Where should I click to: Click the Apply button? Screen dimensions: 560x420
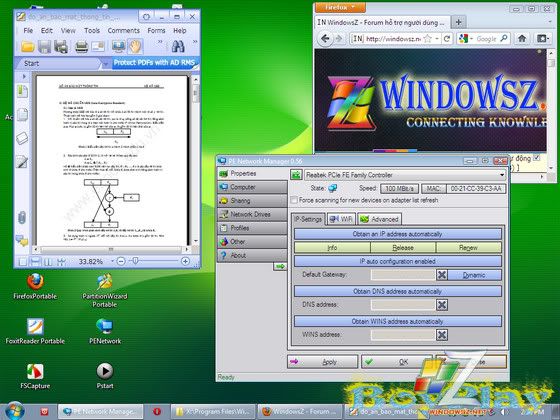pos(322,362)
